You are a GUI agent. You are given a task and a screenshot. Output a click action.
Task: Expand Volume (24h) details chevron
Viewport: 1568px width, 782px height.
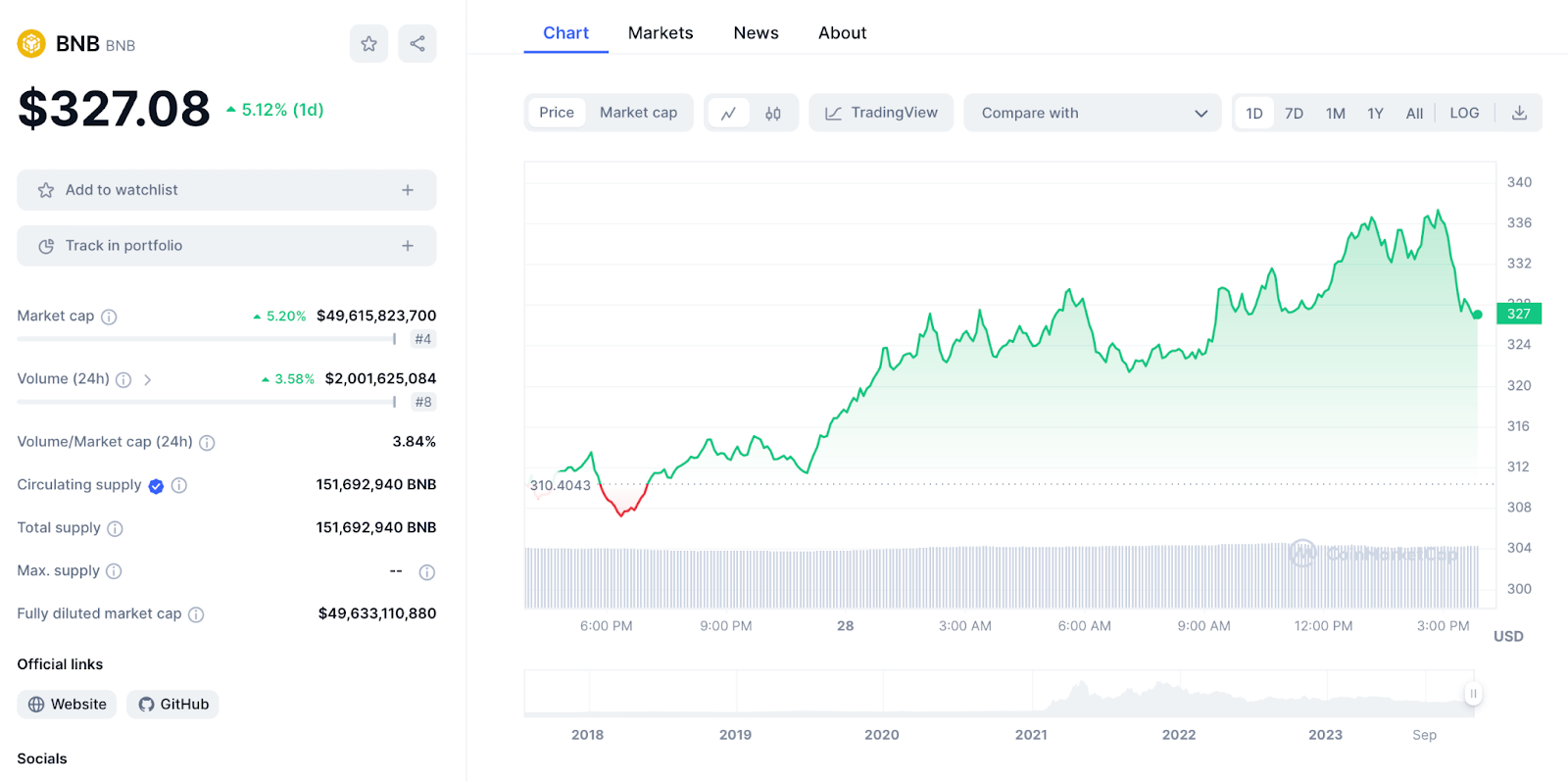pyautogui.click(x=147, y=379)
